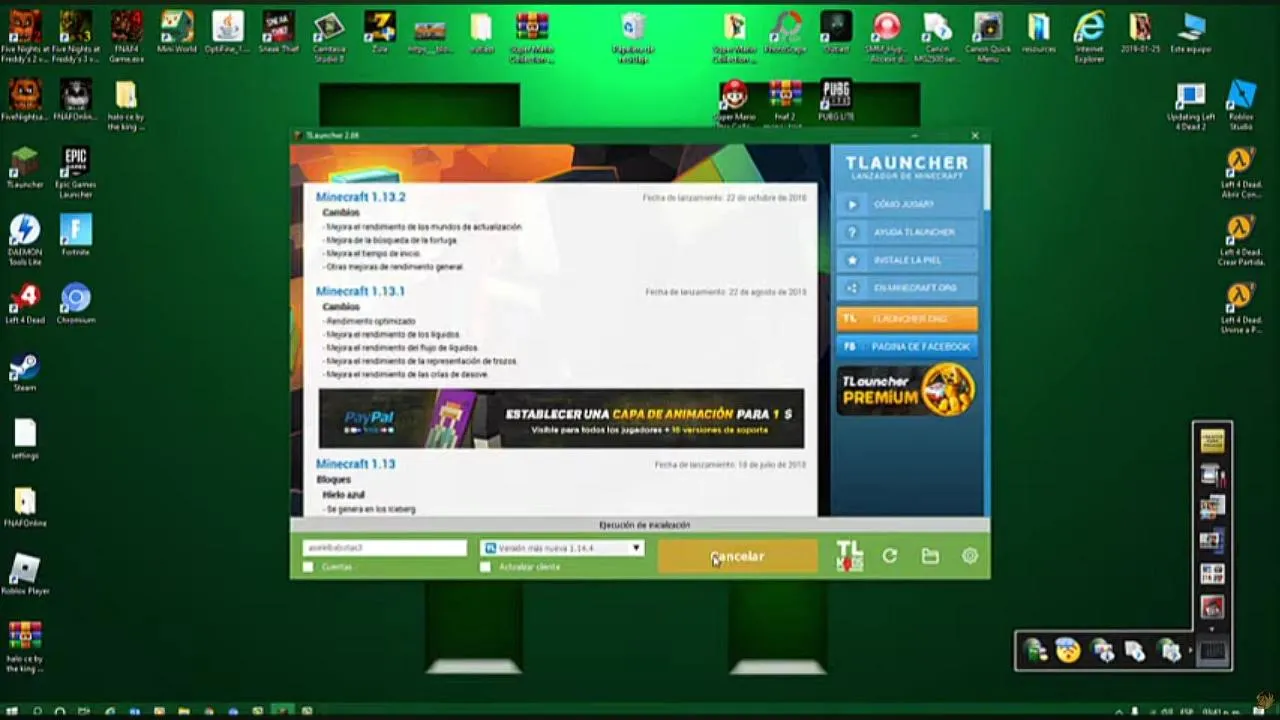
Task: Click the share icon beside ES-Minecraft.org
Action: [x=852, y=288]
